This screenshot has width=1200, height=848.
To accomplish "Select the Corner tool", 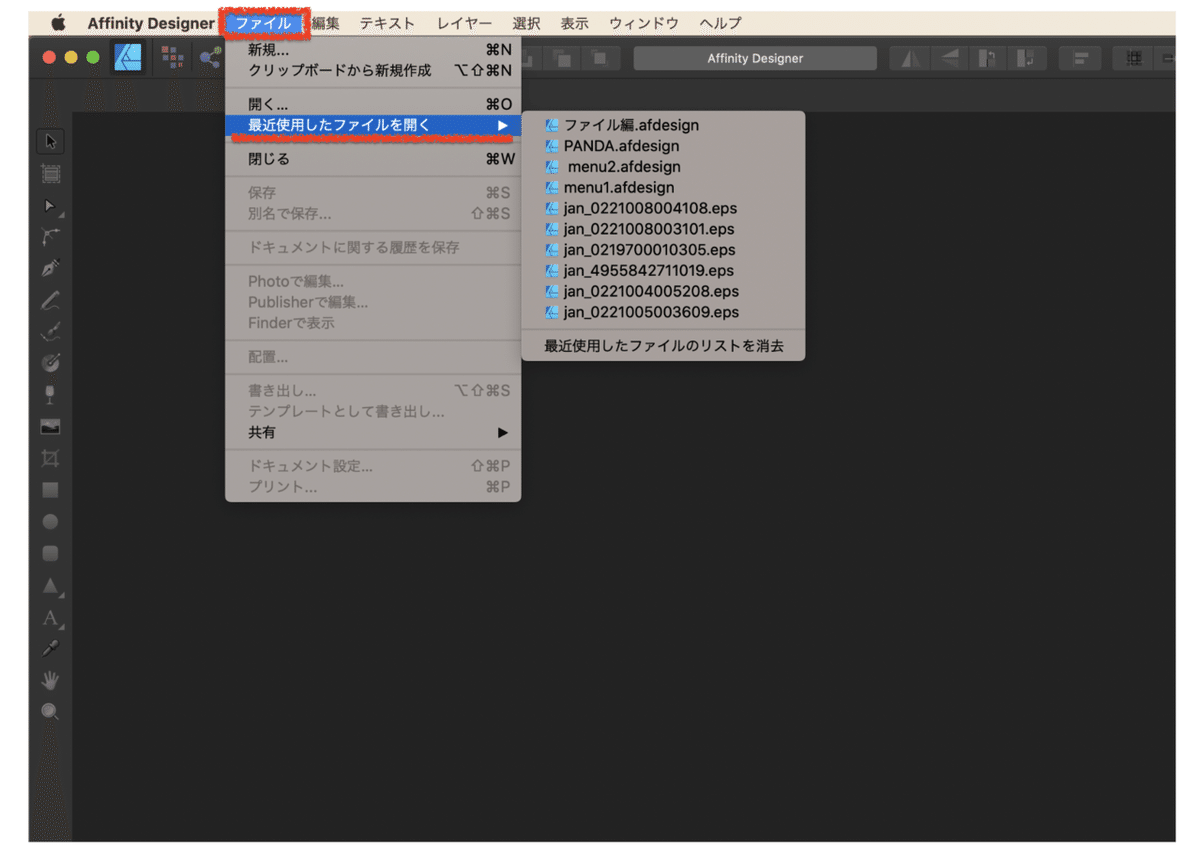I will point(50,237).
